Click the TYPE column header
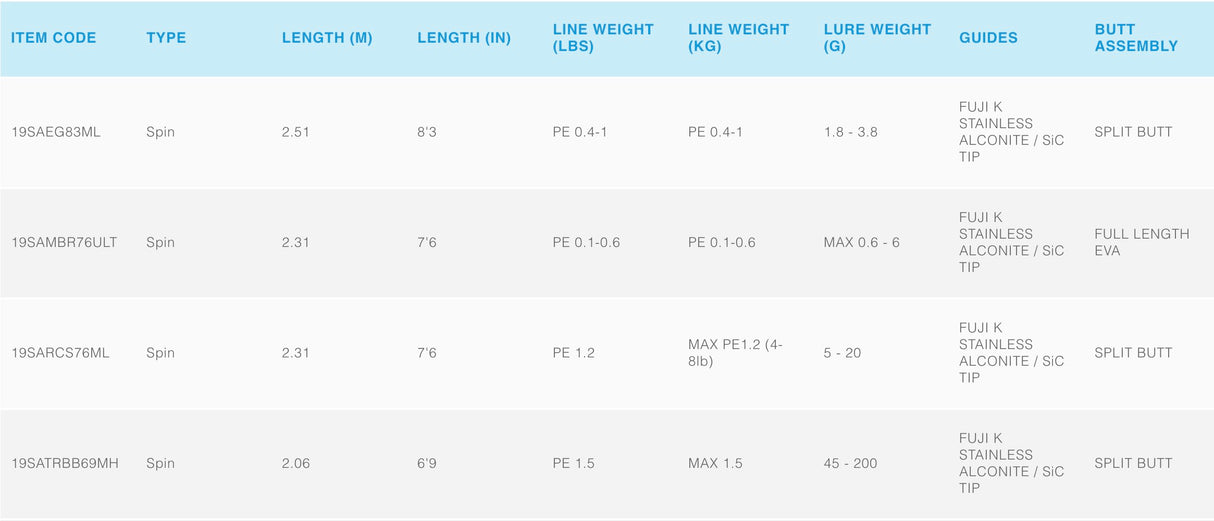The height and width of the screenshot is (521, 1214). click(166, 38)
